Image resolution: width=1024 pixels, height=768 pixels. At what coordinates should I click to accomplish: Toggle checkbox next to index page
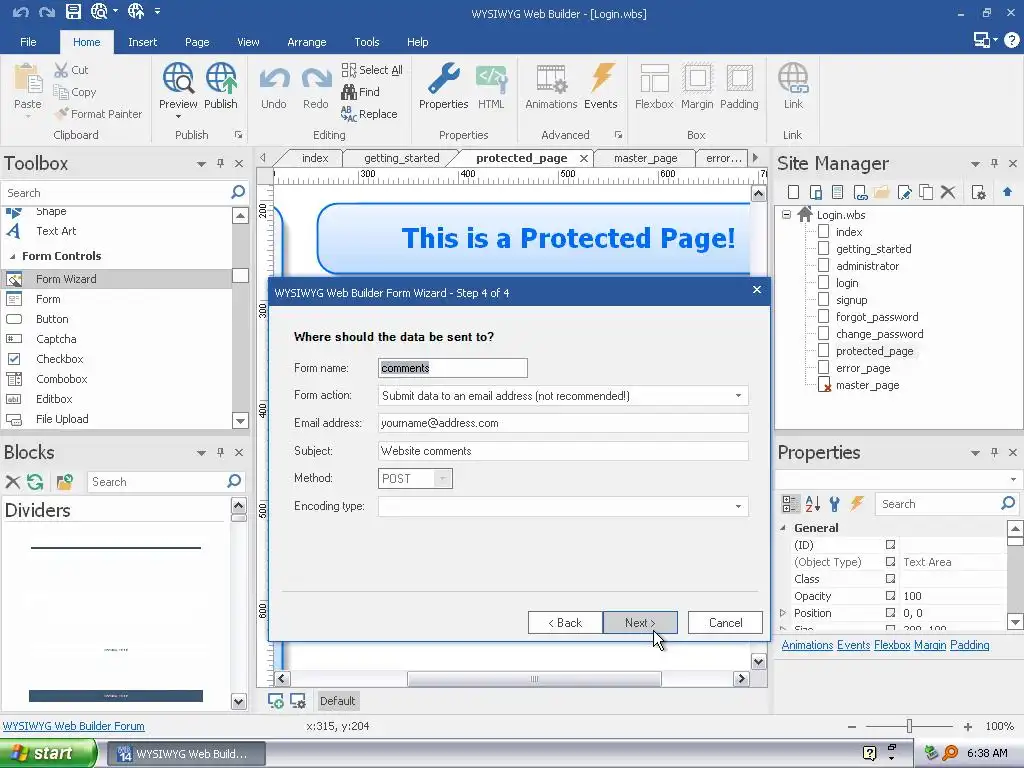pos(824,231)
